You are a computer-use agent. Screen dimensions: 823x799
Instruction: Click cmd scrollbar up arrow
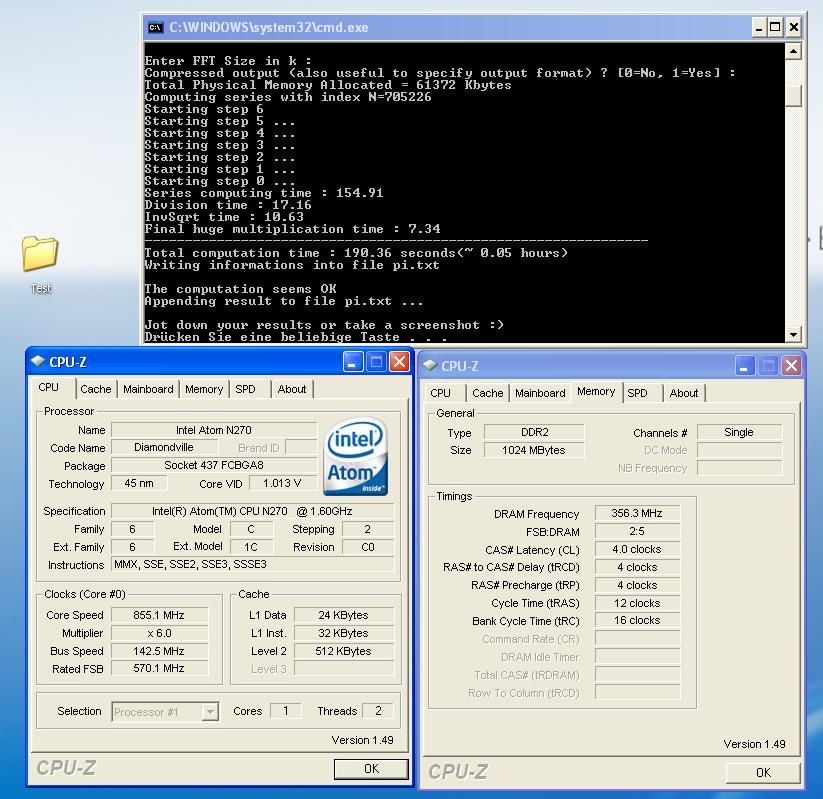point(793,51)
